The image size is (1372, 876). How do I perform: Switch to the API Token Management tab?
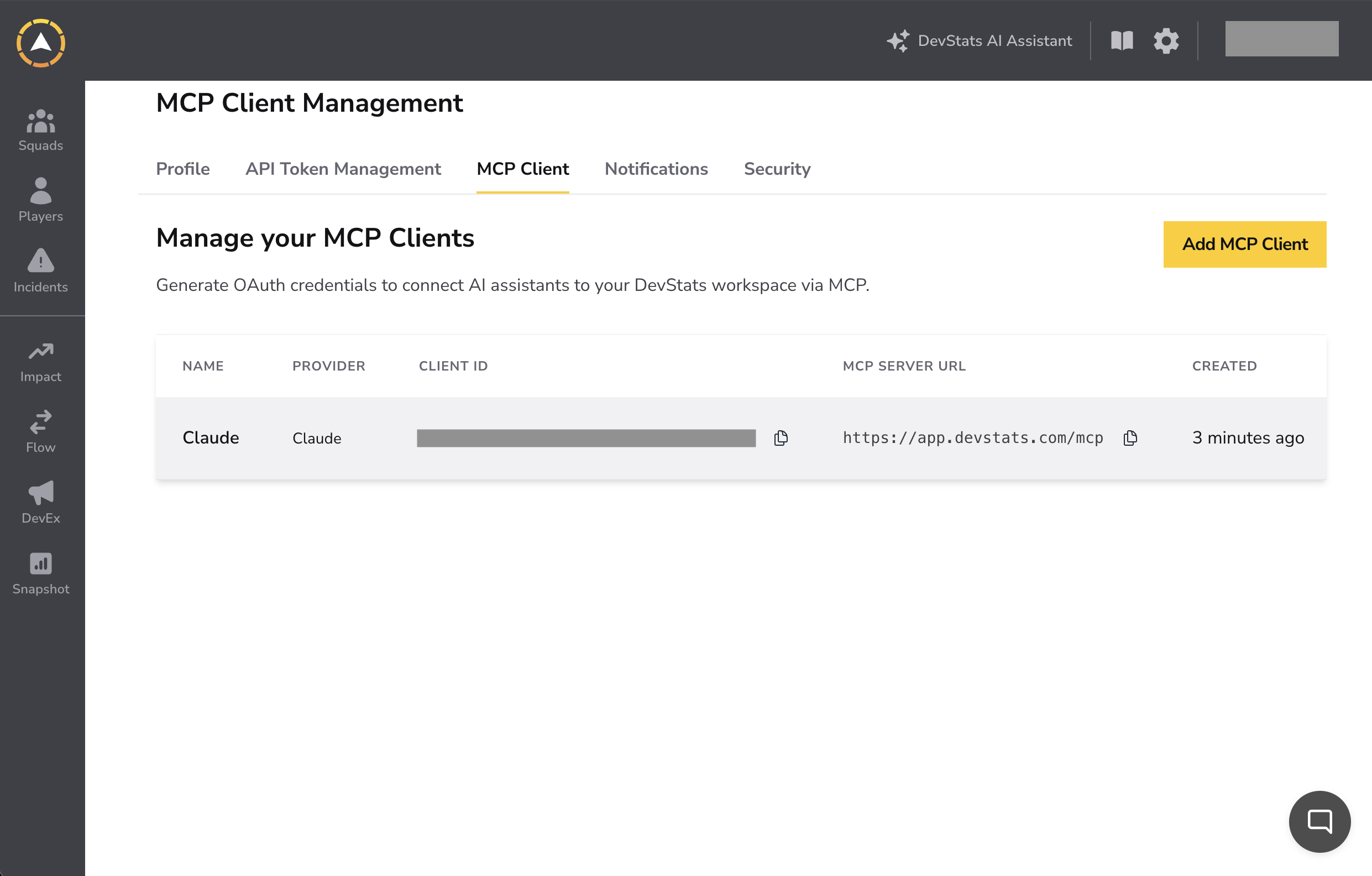point(343,169)
